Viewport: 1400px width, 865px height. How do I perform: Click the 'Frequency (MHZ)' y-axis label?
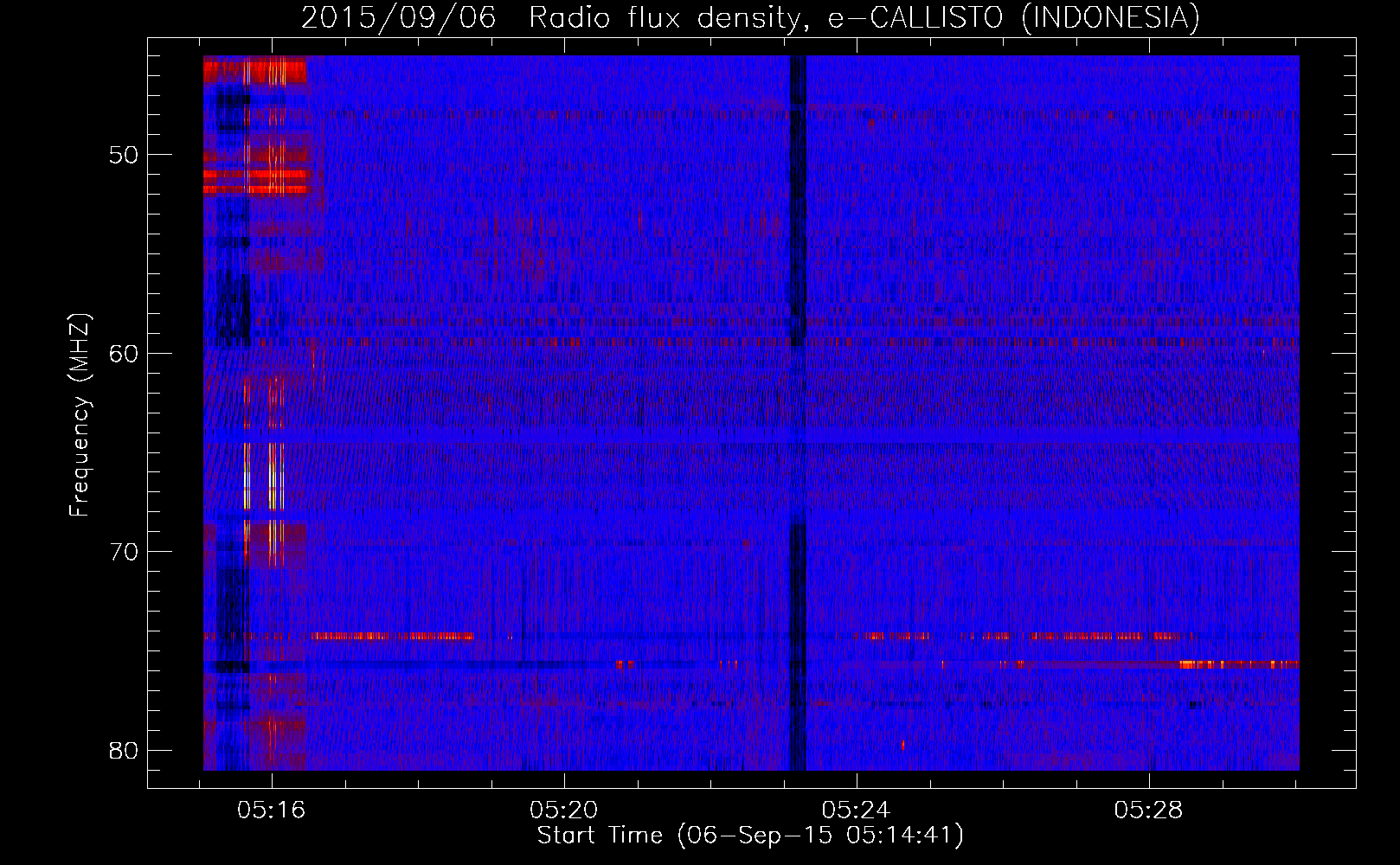click(80, 415)
